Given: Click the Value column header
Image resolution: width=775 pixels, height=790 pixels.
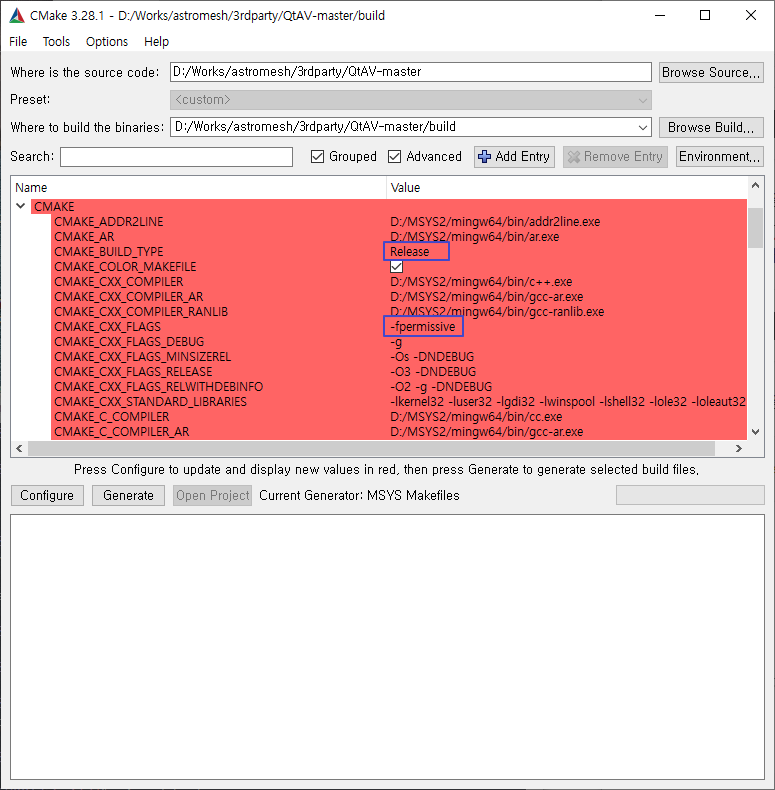Looking at the screenshot, I should click(567, 187).
